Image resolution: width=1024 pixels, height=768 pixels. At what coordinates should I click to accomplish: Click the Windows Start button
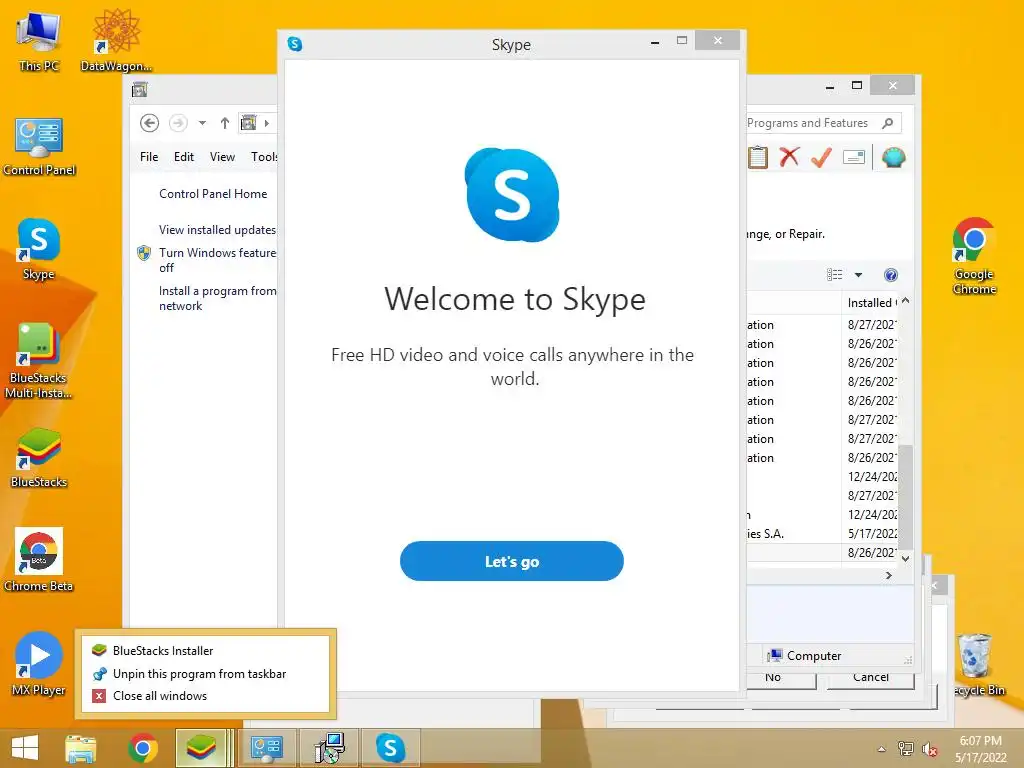click(25, 748)
